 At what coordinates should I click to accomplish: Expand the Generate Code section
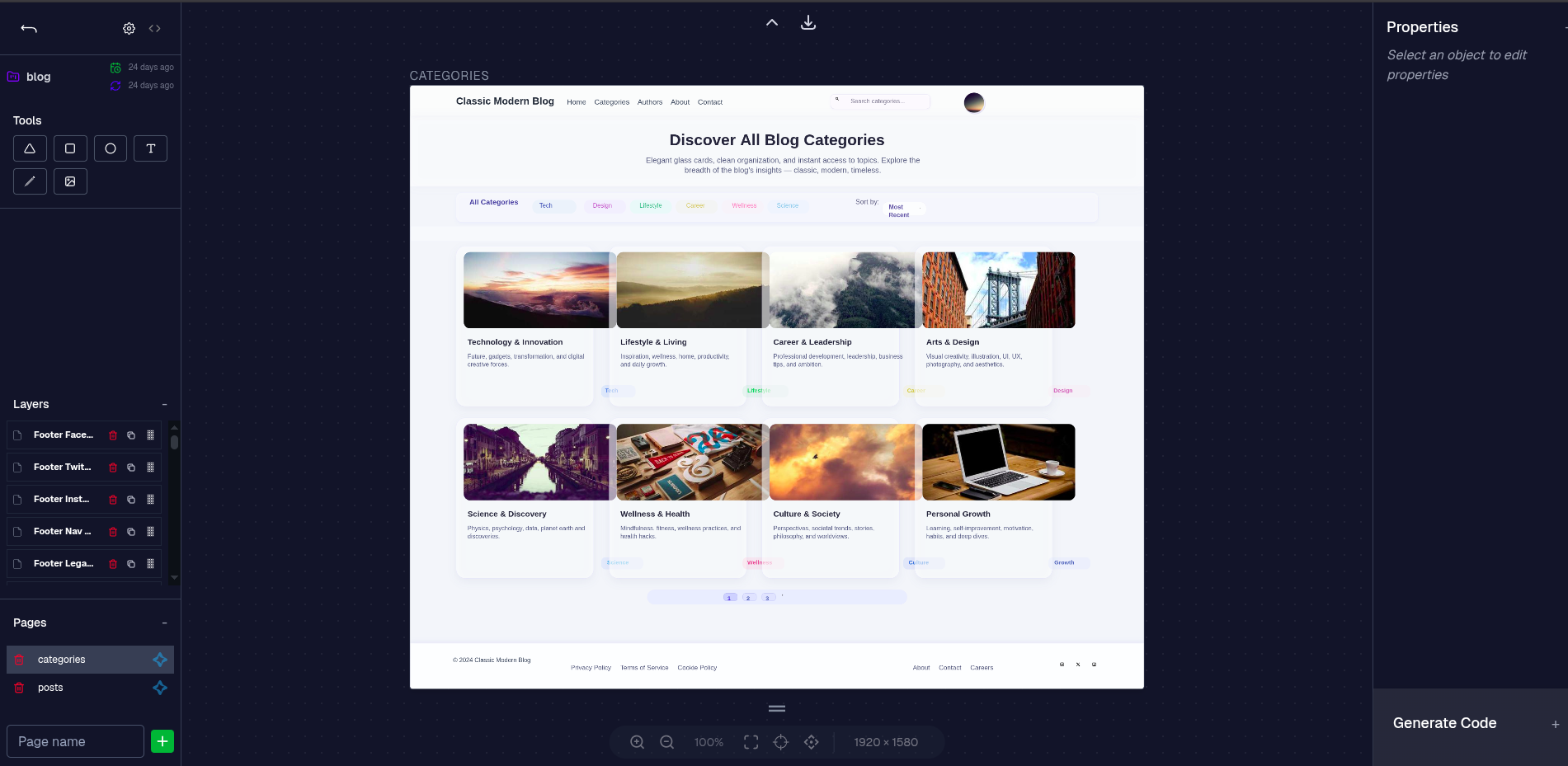pos(1555,724)
